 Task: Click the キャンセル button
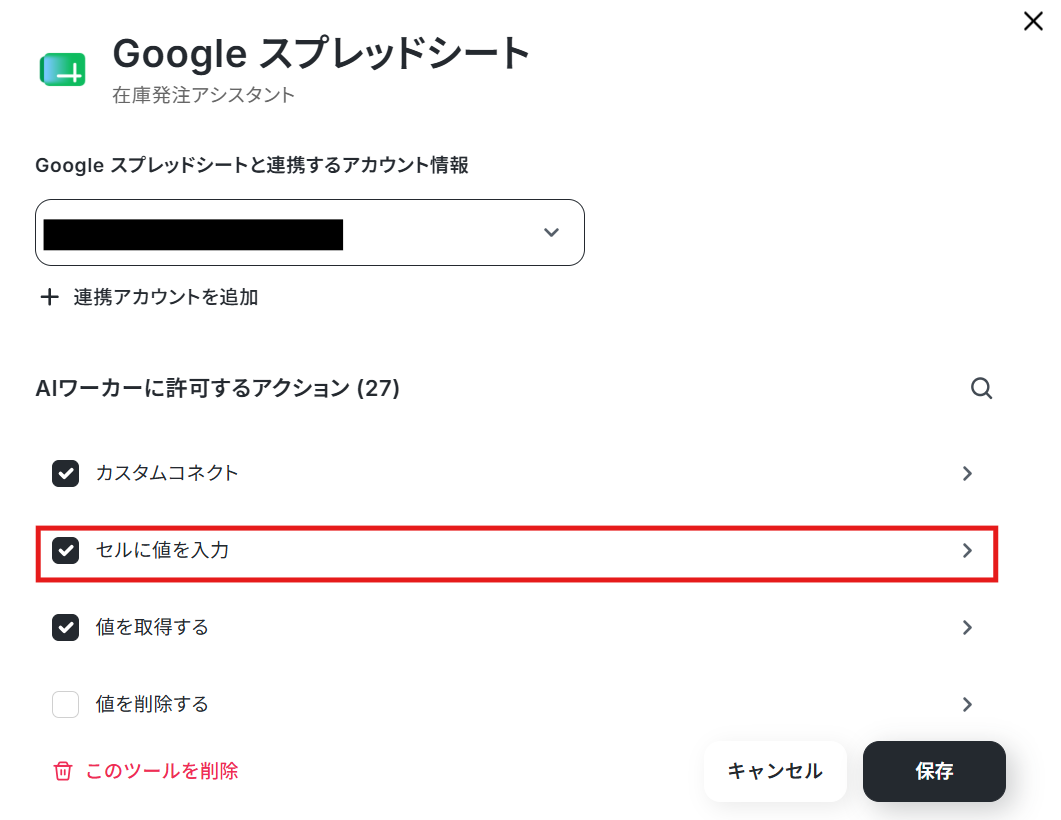[x=775, y=771]
